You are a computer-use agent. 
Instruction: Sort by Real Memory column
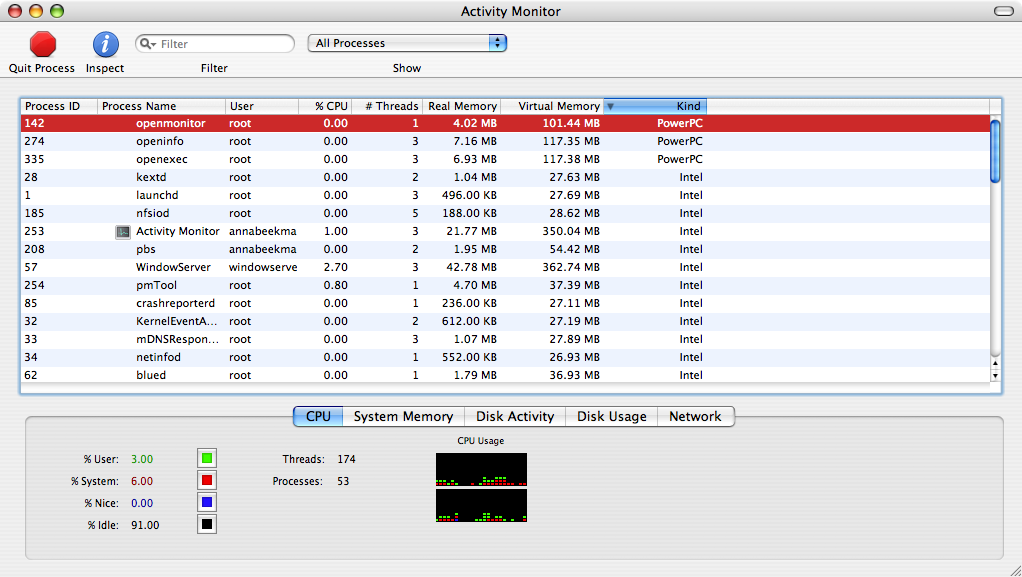click(462, 106)
